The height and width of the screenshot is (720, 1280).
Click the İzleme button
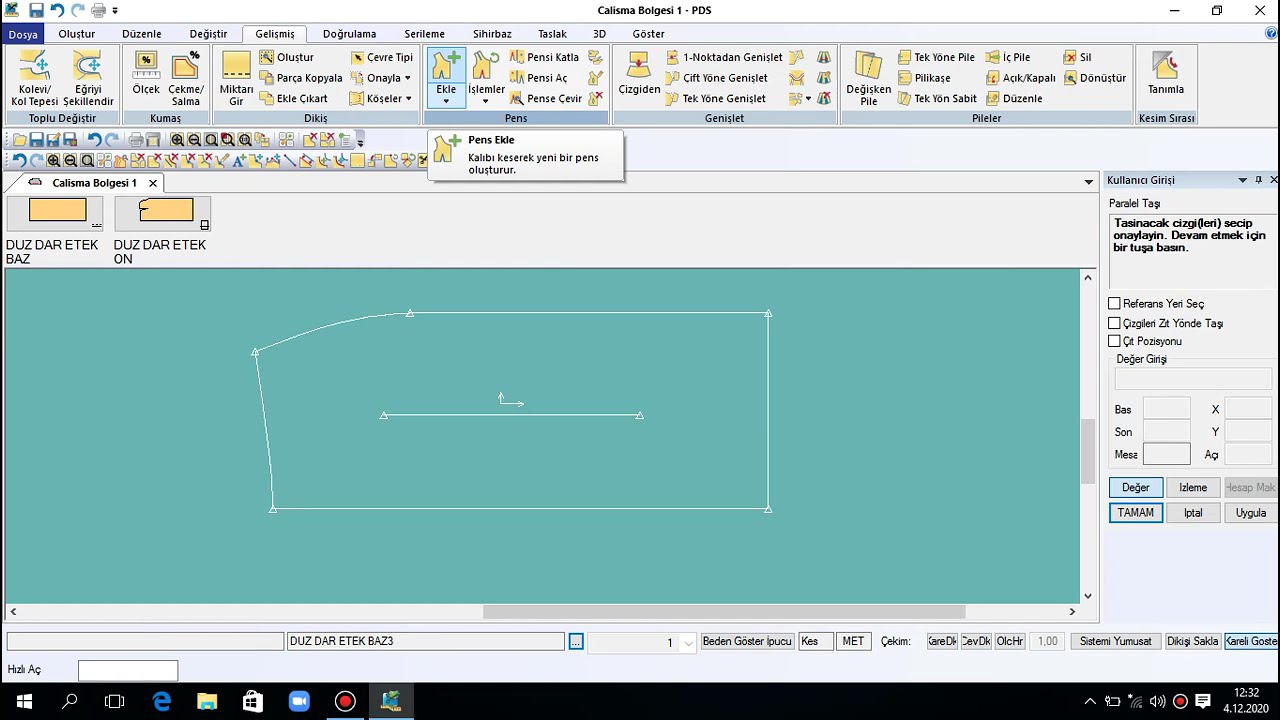click(1193, 487)
